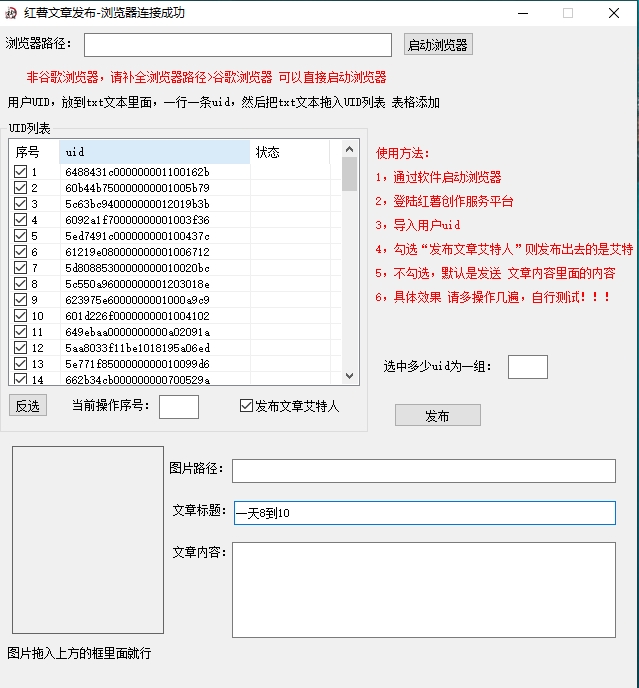This screenshot has height=688, width=639.
Task: Click the UID list scroll up arrow
Action: (349, 149)
